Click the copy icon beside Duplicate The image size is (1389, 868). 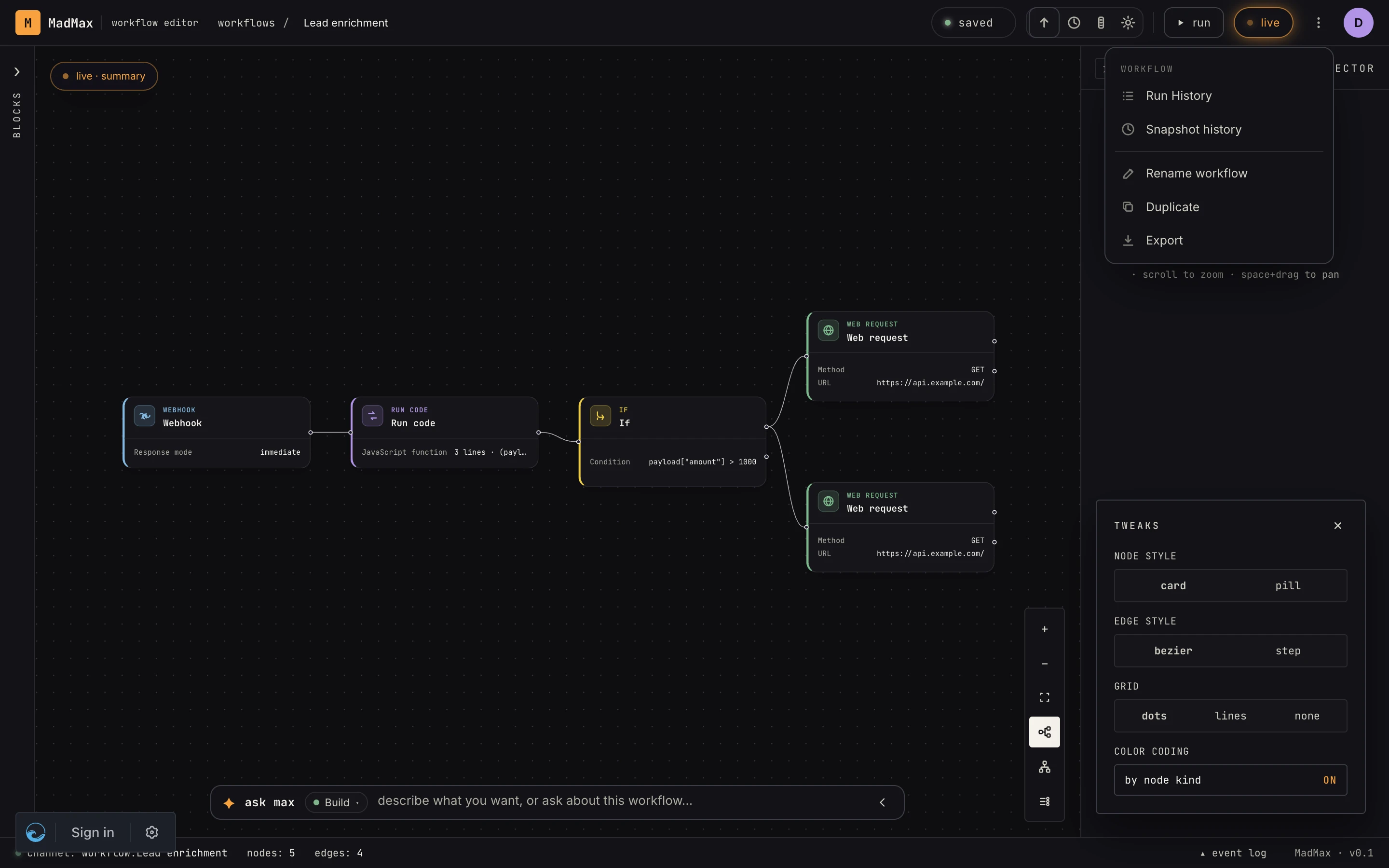coord(1128,207)
